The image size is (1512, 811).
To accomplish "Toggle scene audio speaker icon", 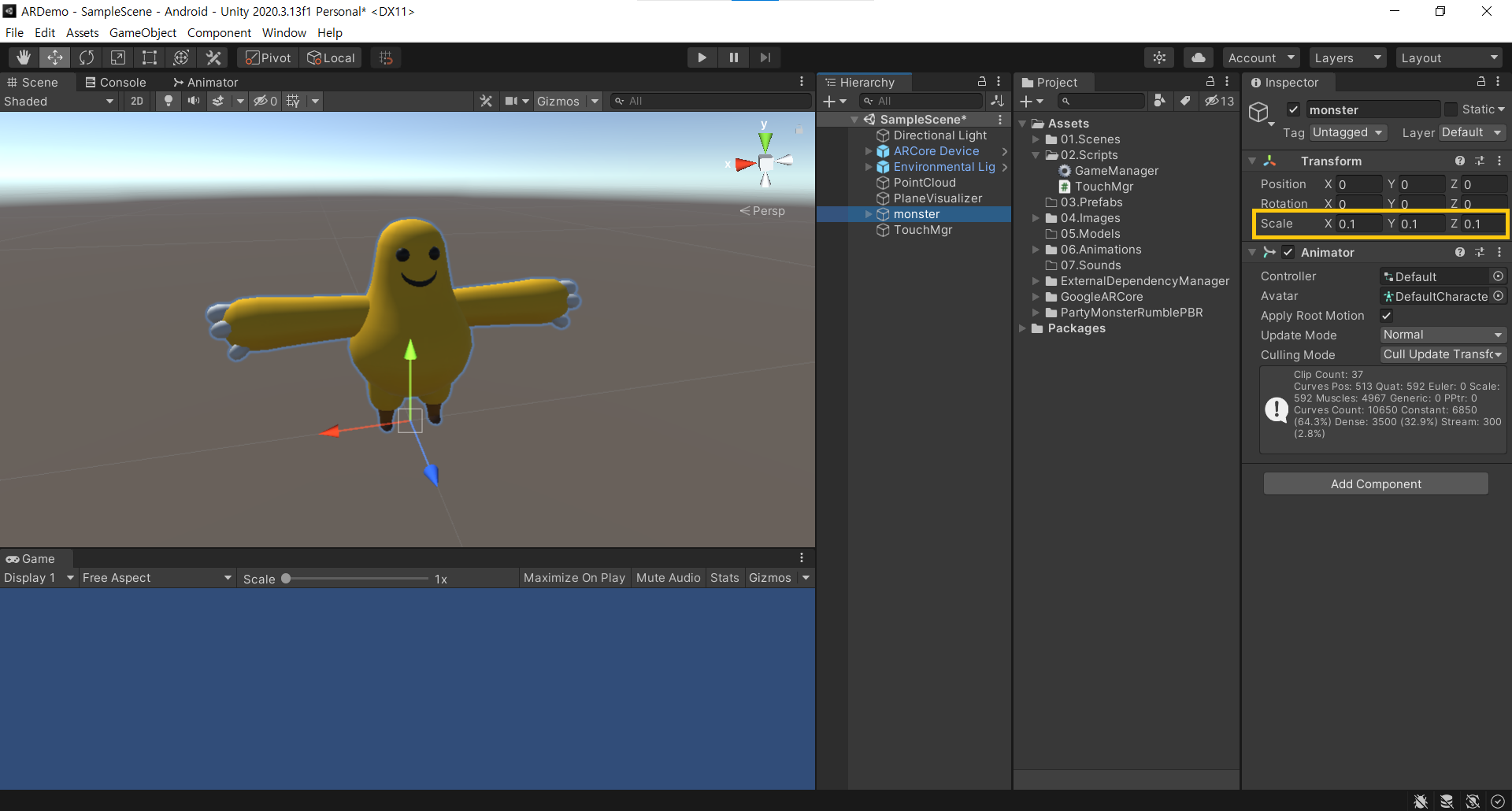I will coord(193,101).
